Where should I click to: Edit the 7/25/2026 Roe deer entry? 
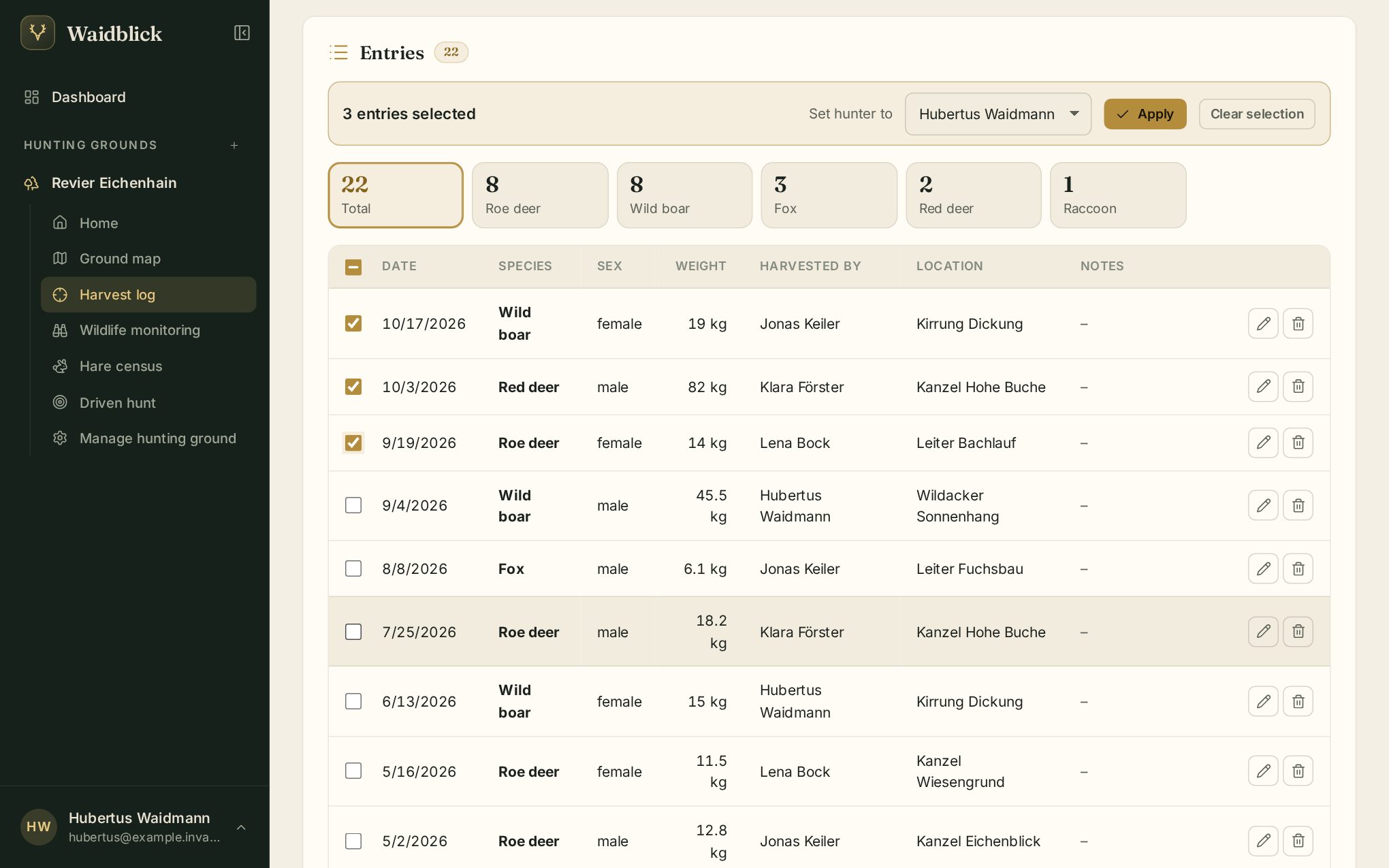pos(1263,632)
